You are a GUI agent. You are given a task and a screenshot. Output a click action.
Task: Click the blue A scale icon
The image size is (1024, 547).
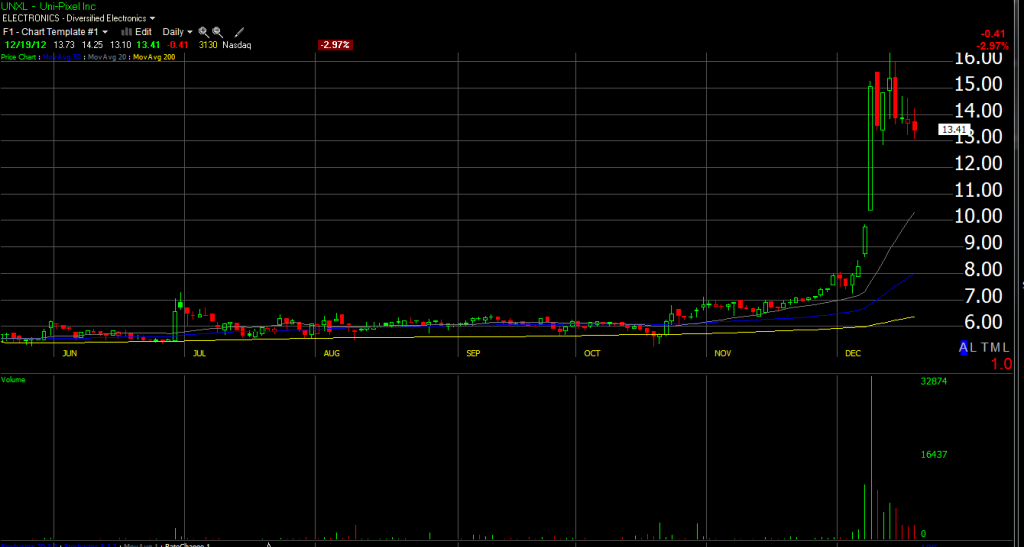coord(964,347)
